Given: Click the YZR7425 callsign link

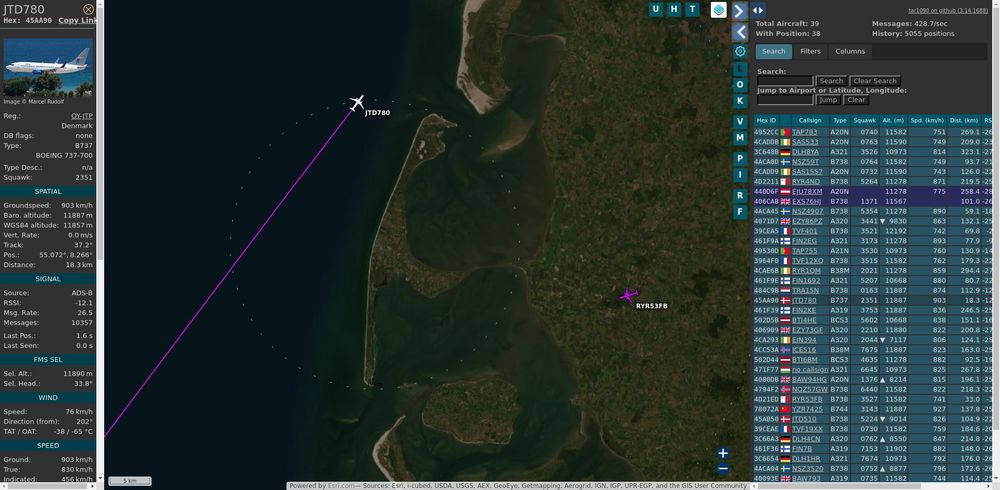Looking at the screenshot, I should [x=807, y=409].
